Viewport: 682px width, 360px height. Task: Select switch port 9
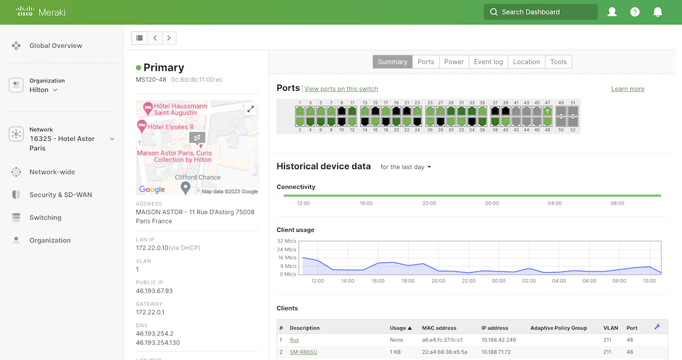[x=342, y=111]
